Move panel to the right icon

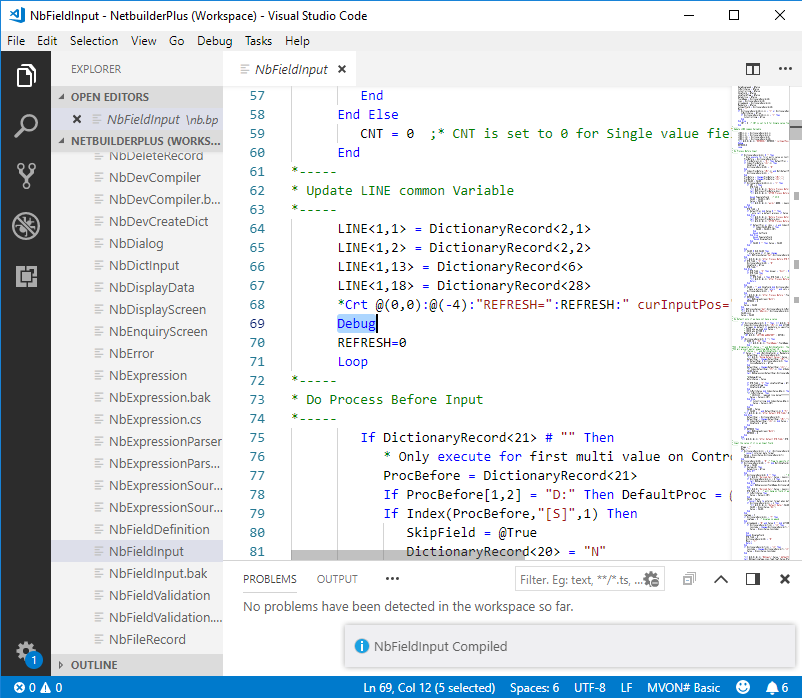752,579
